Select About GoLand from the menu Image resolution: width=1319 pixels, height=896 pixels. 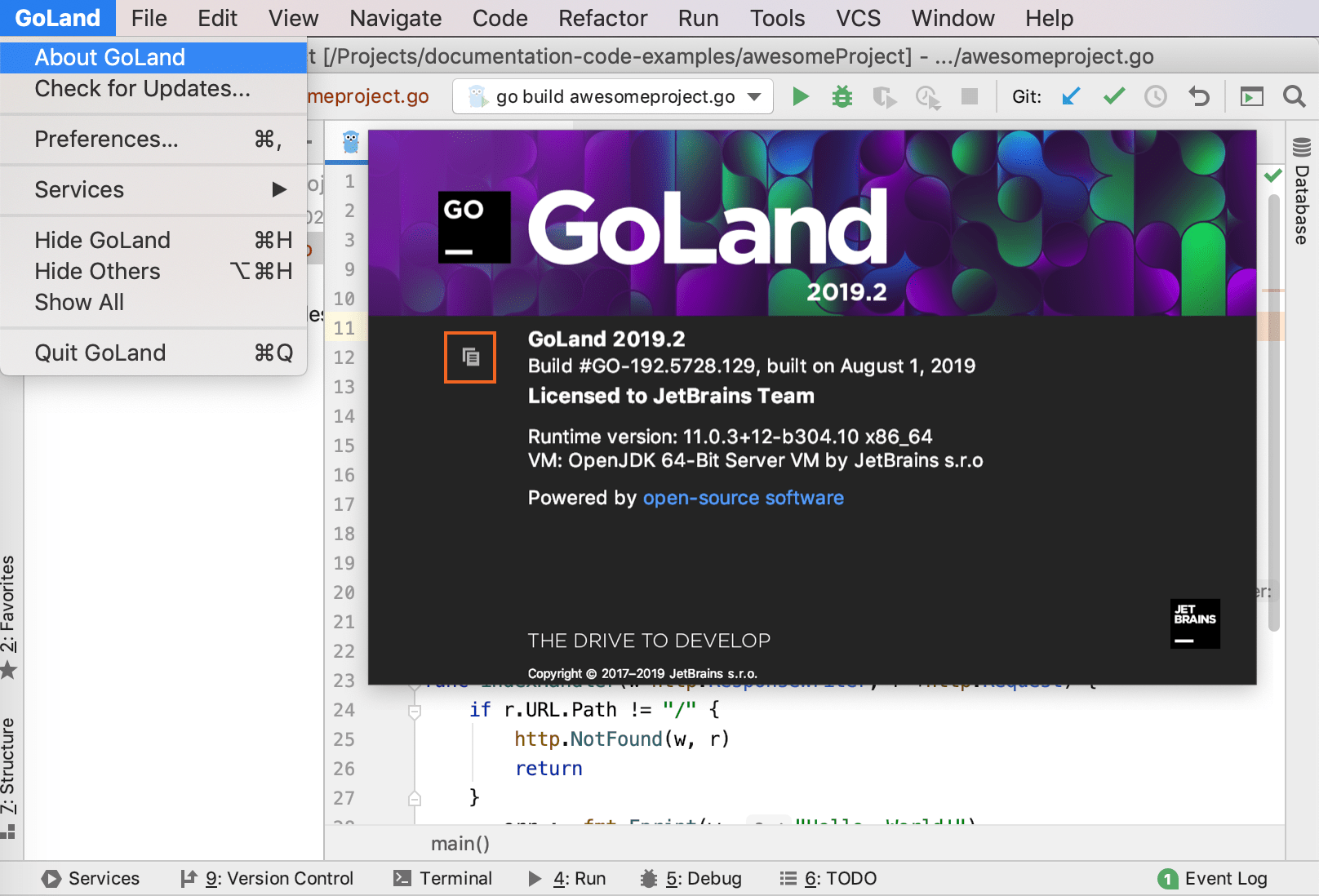(109, 56)
